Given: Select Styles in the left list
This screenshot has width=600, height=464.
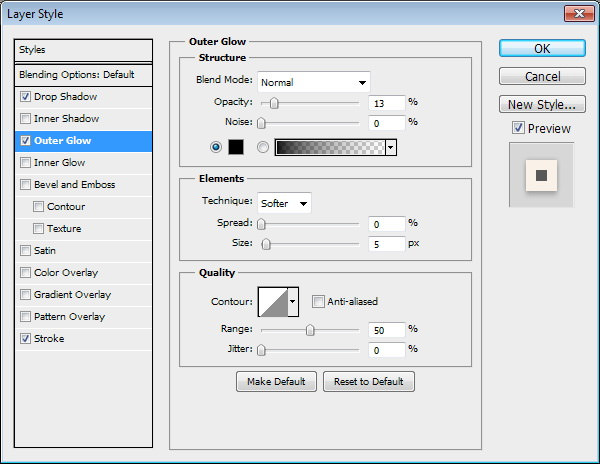Looking at the screenshot, I should 83,50.
